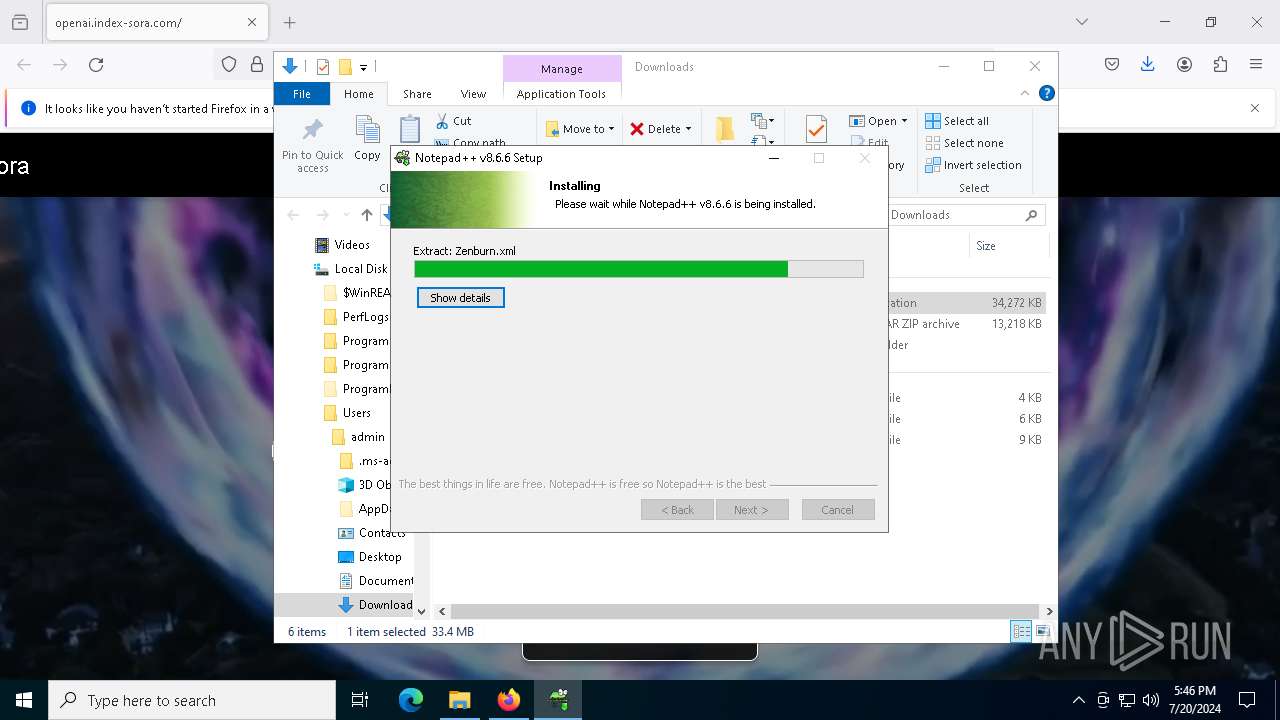Open the Windows Start menu
This screenshot has height=720, width=1280.
pos(24,700)
